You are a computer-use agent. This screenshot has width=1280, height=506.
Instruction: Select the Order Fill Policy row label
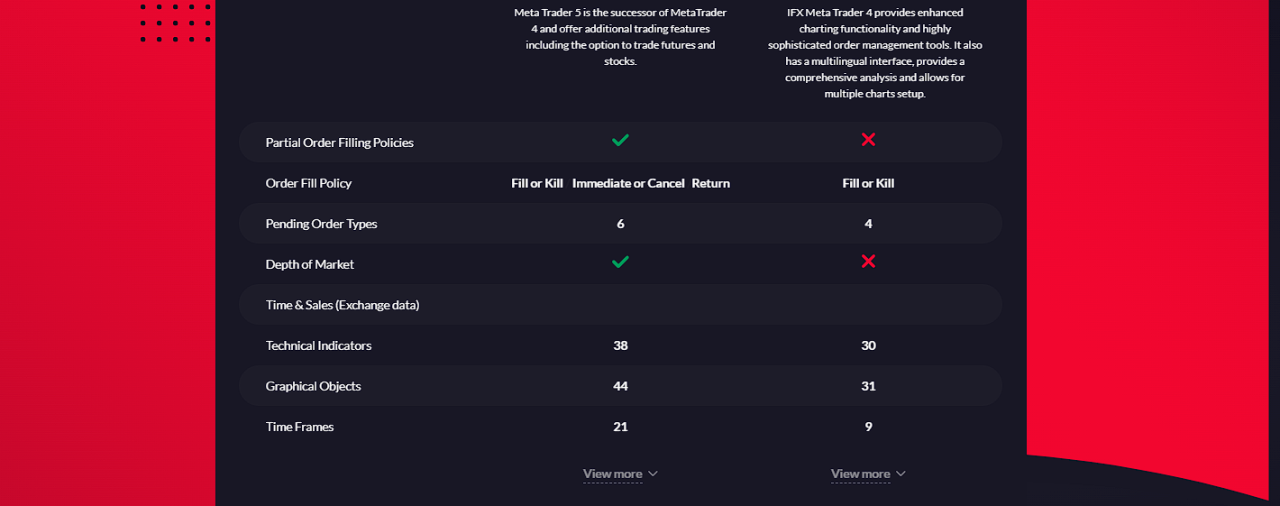[308, 183]
